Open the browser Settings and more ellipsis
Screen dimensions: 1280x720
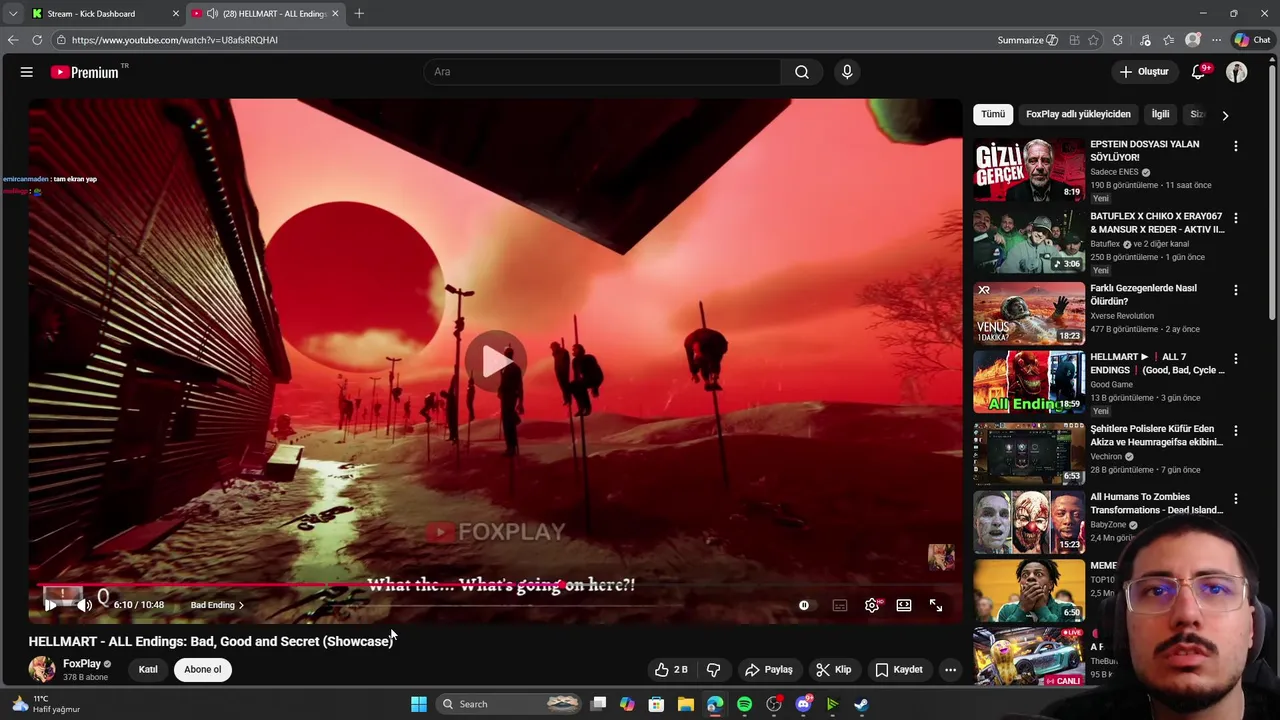[1216, 40]
